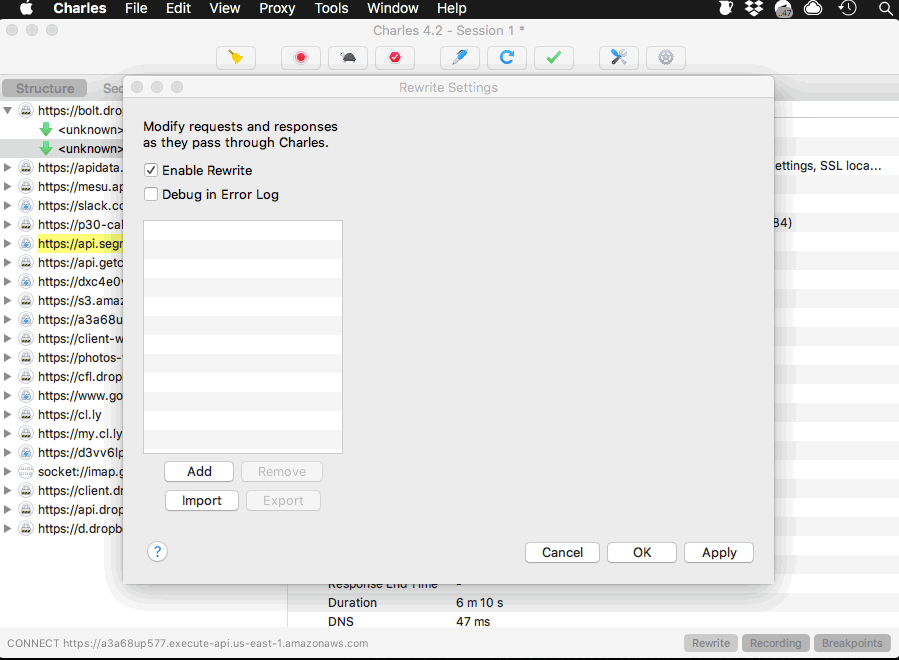Open the Proxy menu
Image resolution: width=899 pixels, height=660 pixels.
277,8
